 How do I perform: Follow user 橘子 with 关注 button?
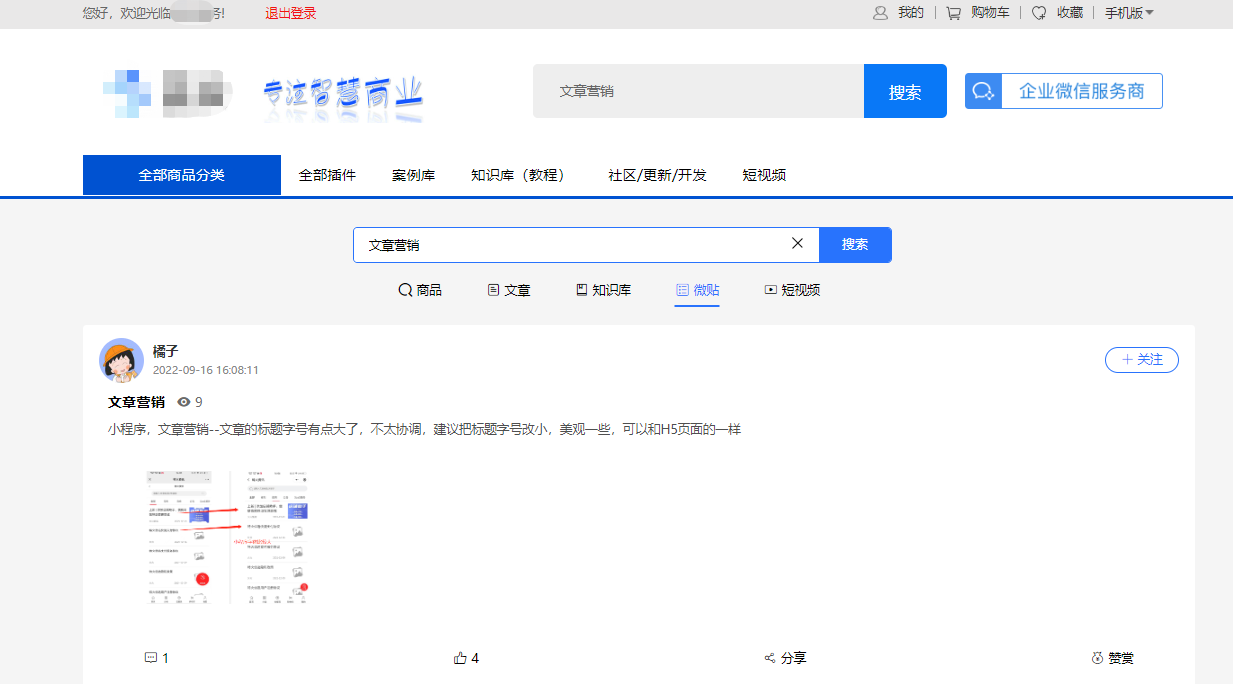coord(1141,360)
